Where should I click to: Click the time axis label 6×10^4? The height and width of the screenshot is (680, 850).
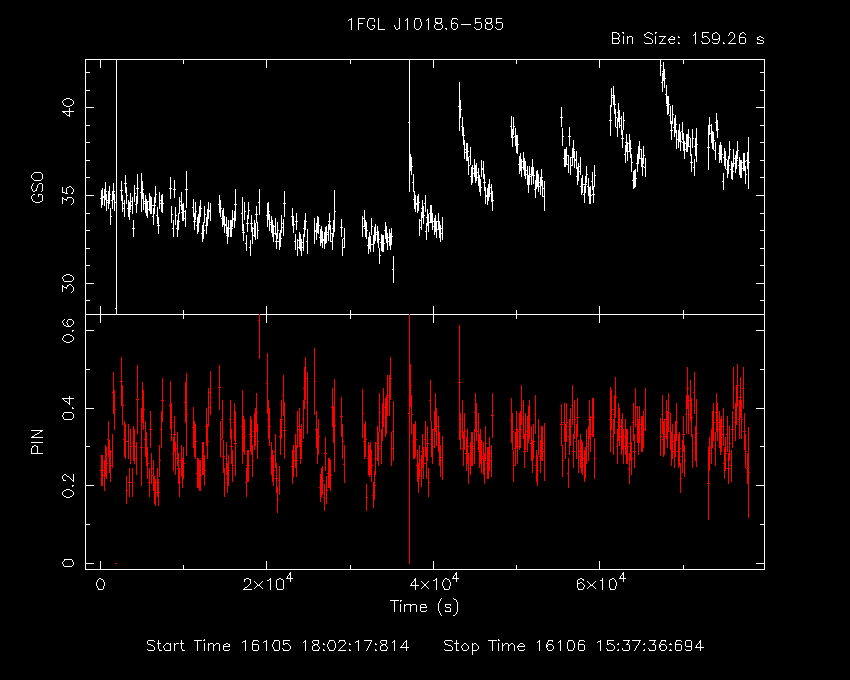point(600,582)
